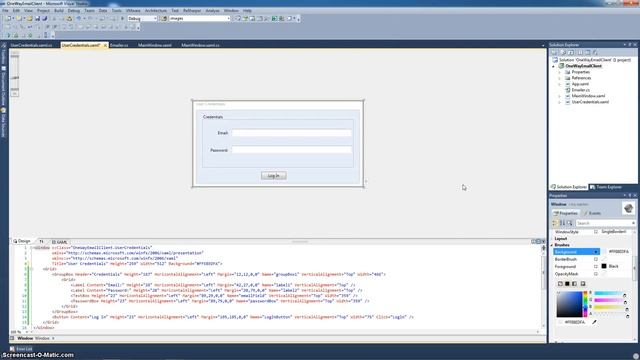Expand the UserCredentials.xaml node
This screenshot has width=640, height=360.
pos(560,102)
